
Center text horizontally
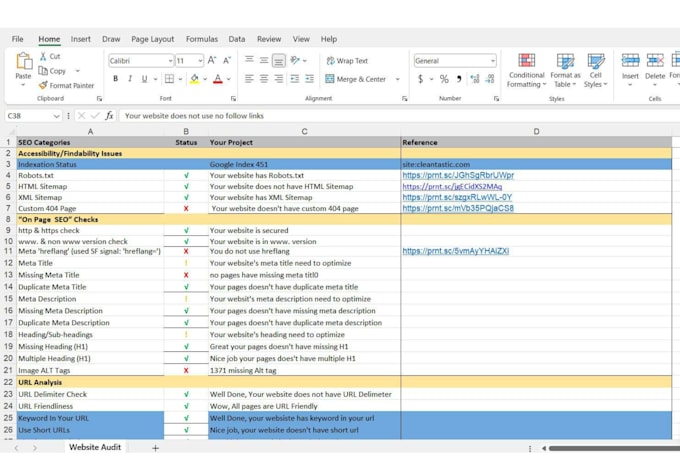(264, 79)
